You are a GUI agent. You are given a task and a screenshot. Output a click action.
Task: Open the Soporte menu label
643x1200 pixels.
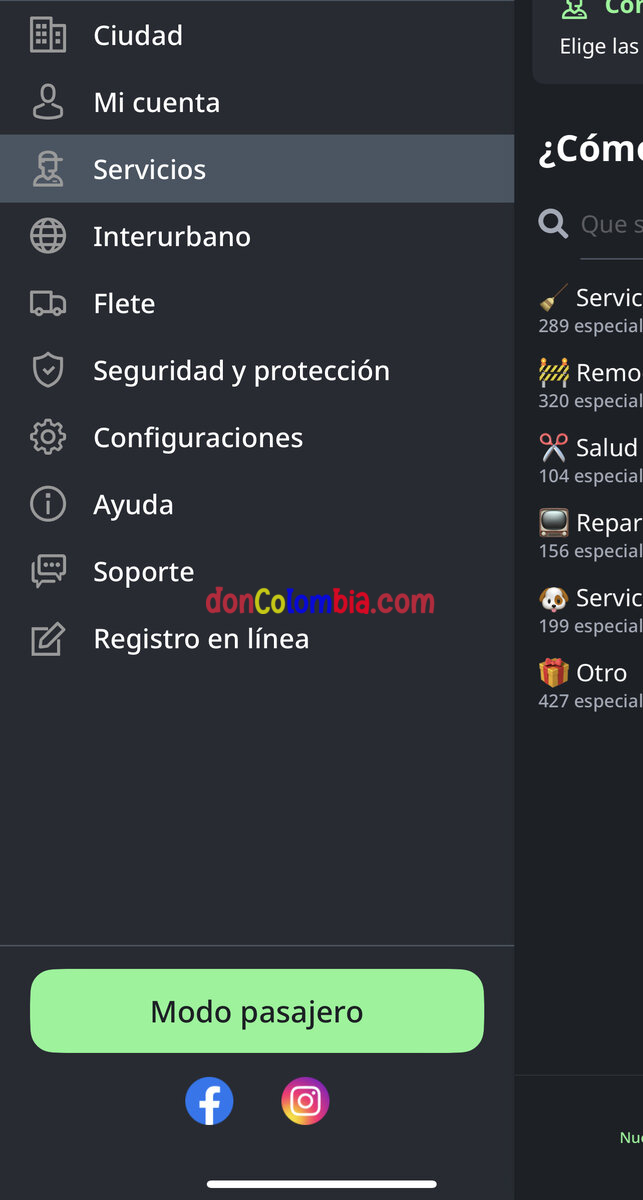tap(144, 571)
